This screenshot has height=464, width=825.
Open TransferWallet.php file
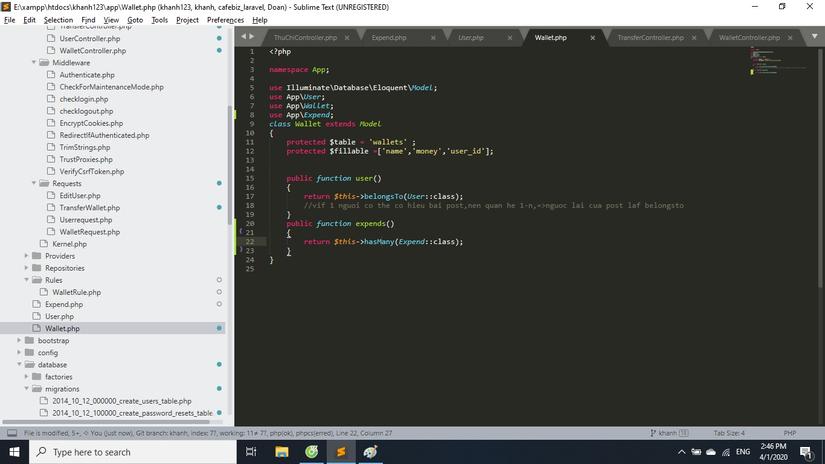[x=89, y=208]
